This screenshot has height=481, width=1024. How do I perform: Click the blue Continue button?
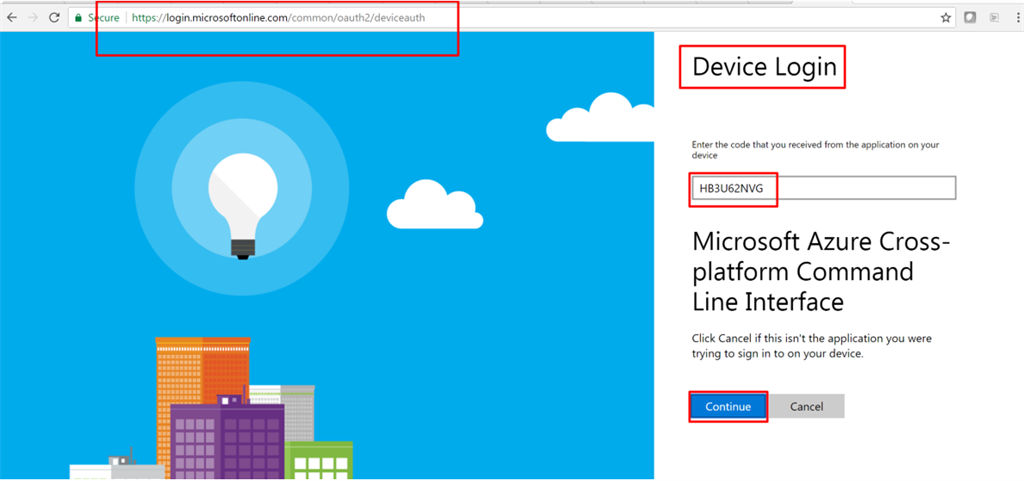(x=728, y=406)
